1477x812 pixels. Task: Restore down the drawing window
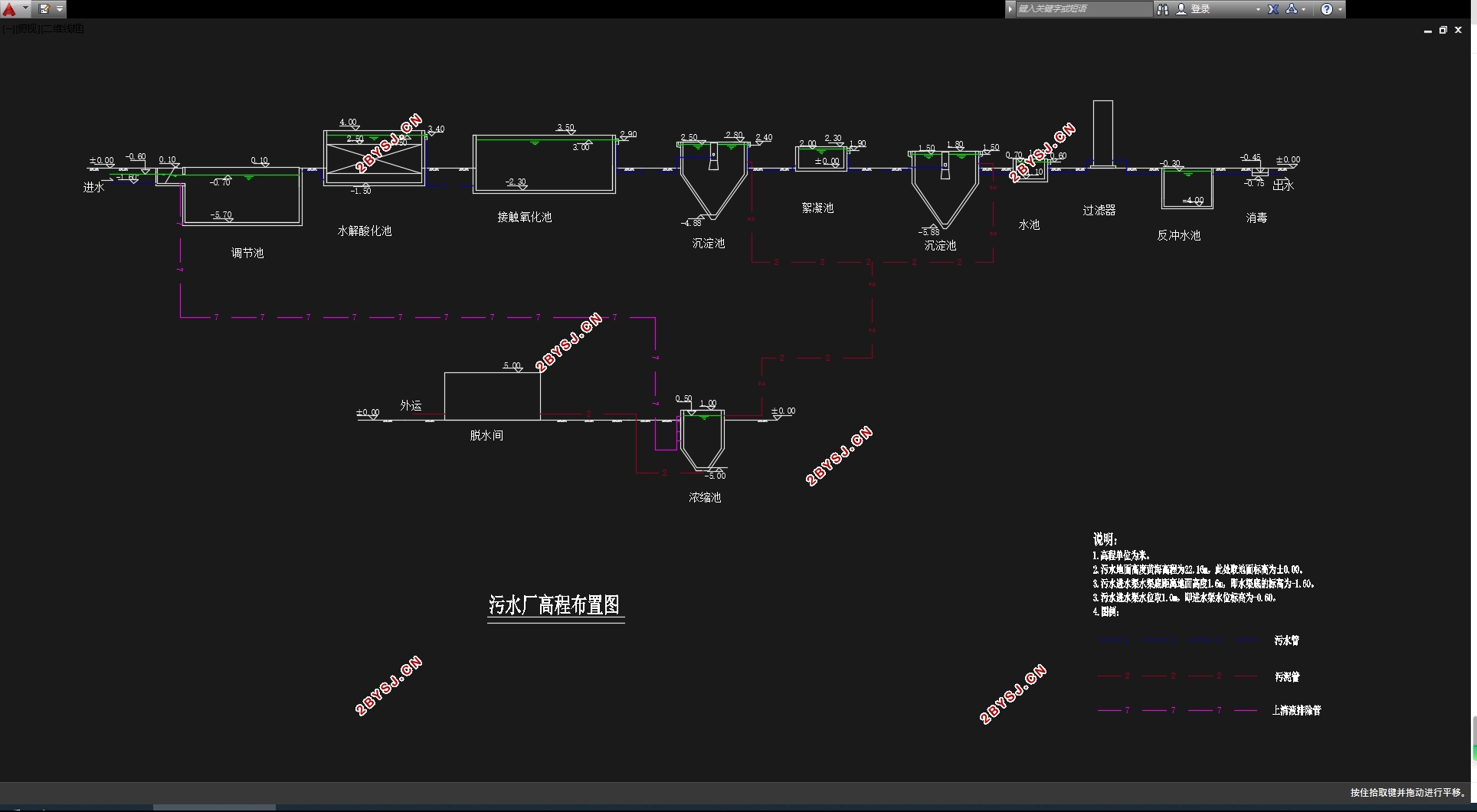(x=1443, y=31)
